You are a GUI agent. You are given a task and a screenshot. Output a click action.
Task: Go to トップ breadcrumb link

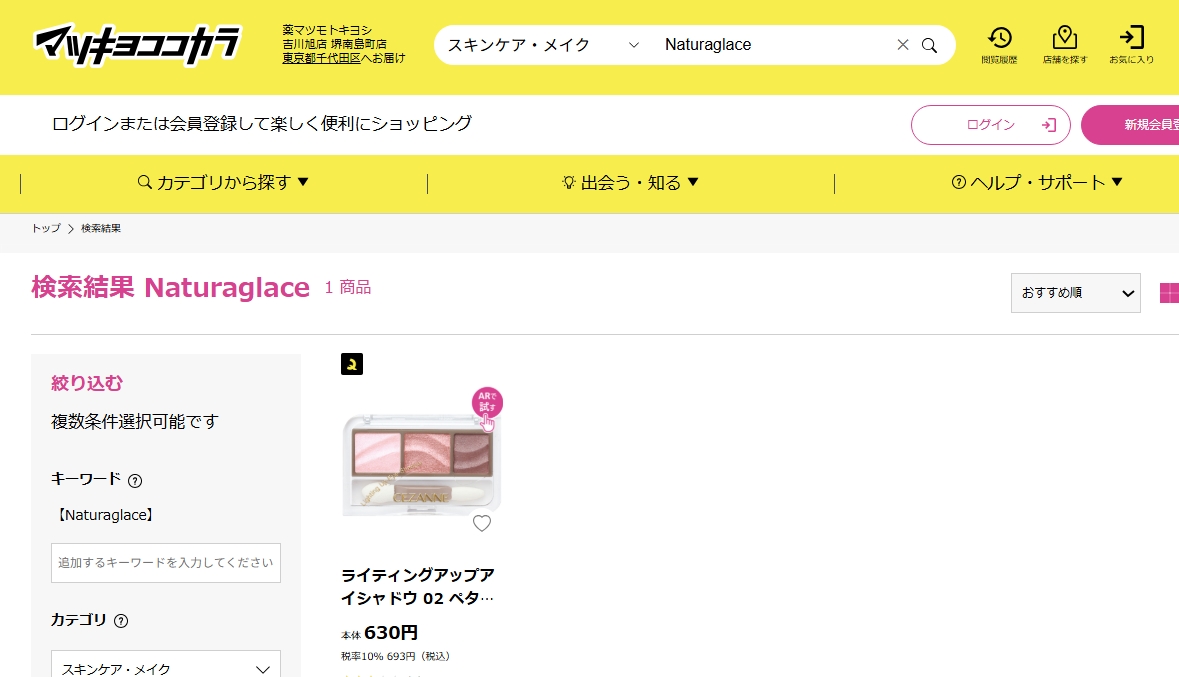(x=46, y=229)
